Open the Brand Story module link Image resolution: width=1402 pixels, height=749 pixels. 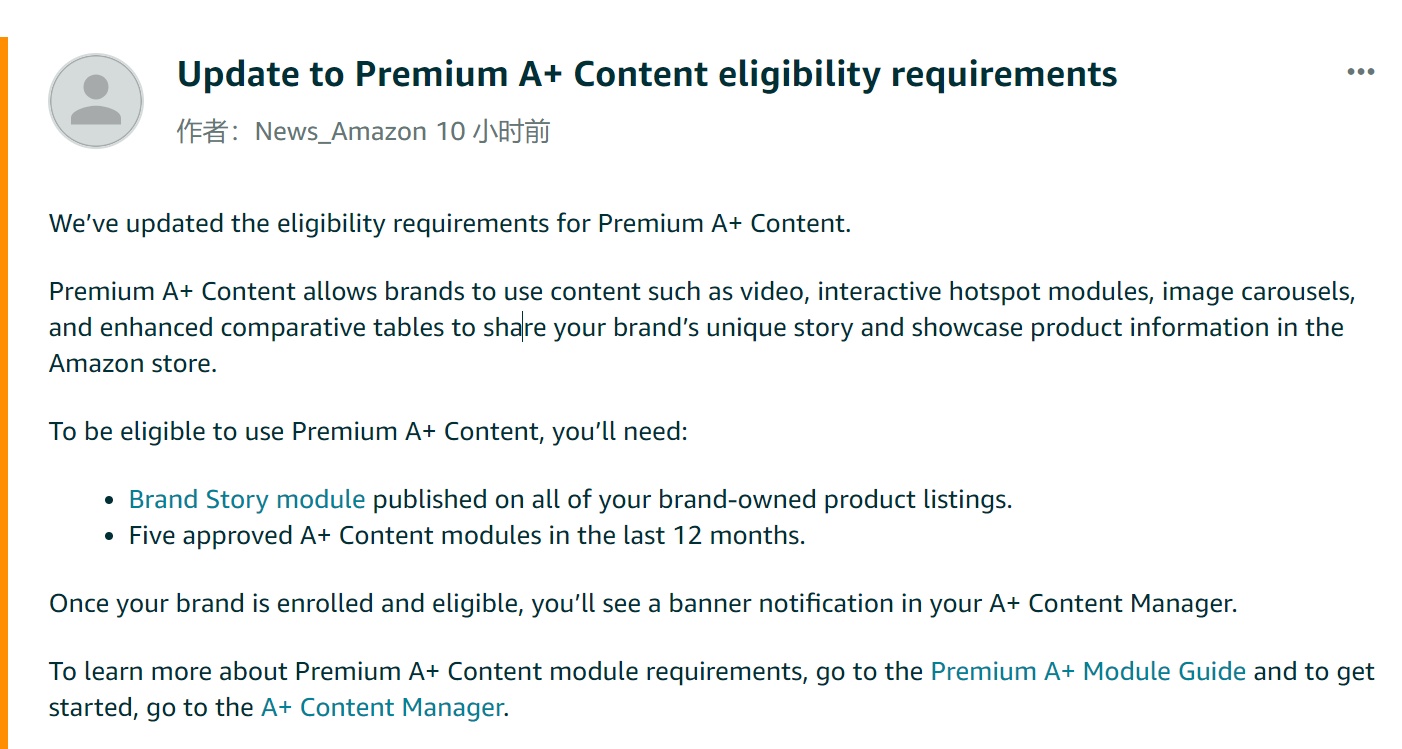click(247, 499)
